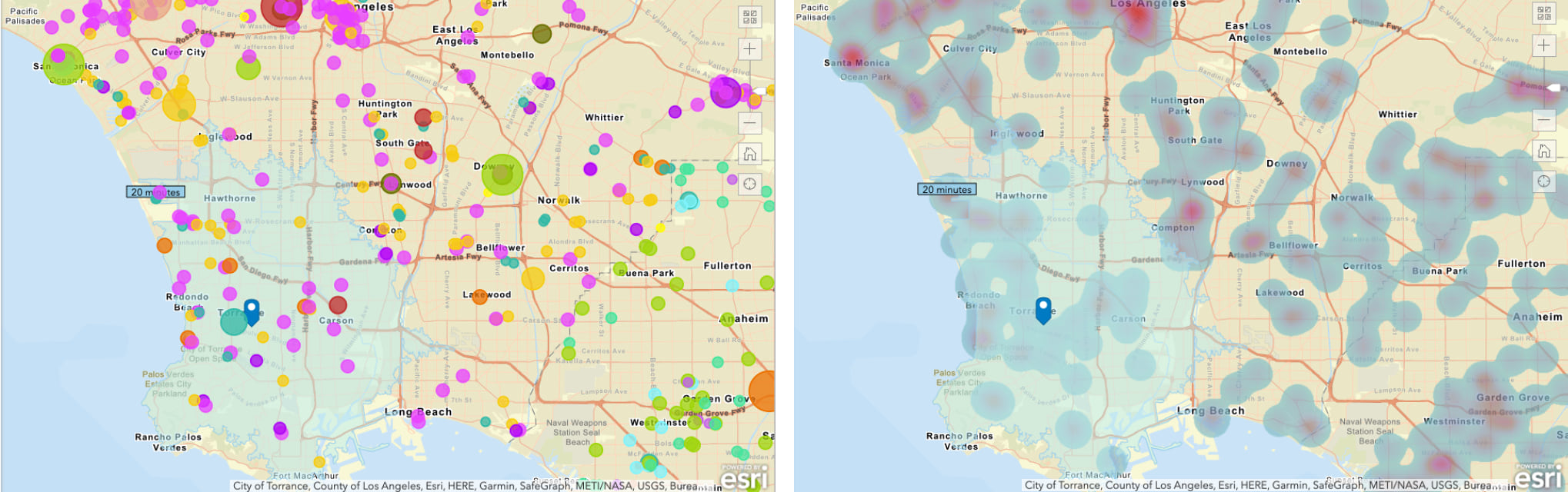This screenshot has width=1568, height=492.
Task: Click red heat hotspot near Compton
Action: [1192, 210]
